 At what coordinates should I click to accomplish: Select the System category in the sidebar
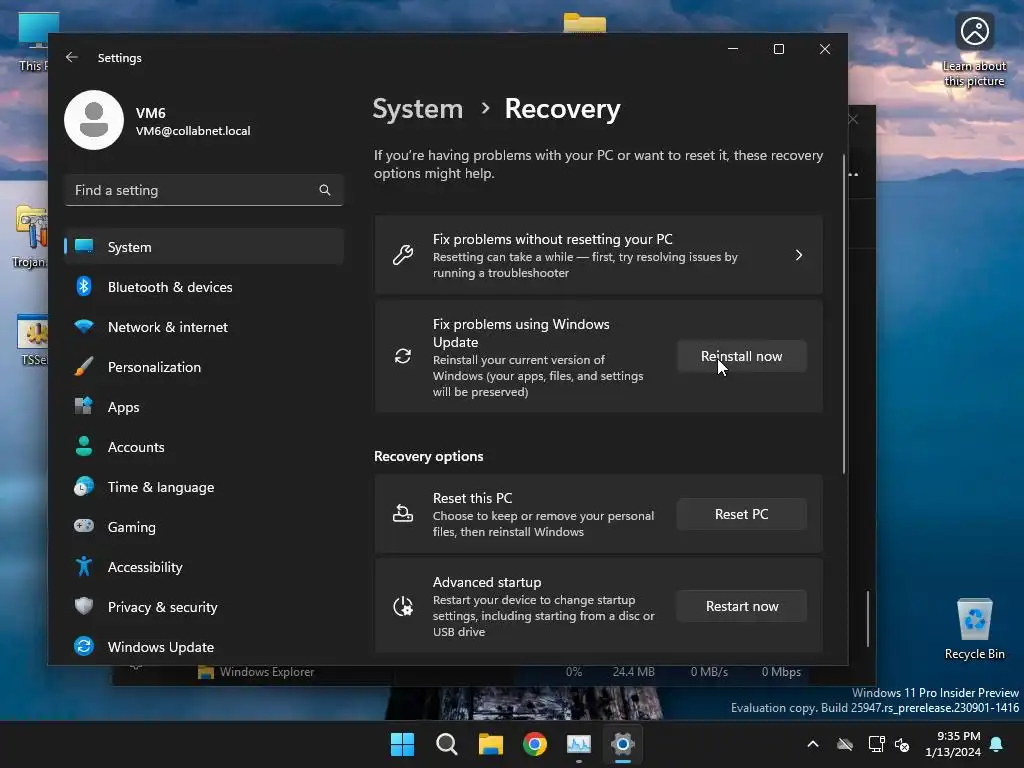[204, 247]
